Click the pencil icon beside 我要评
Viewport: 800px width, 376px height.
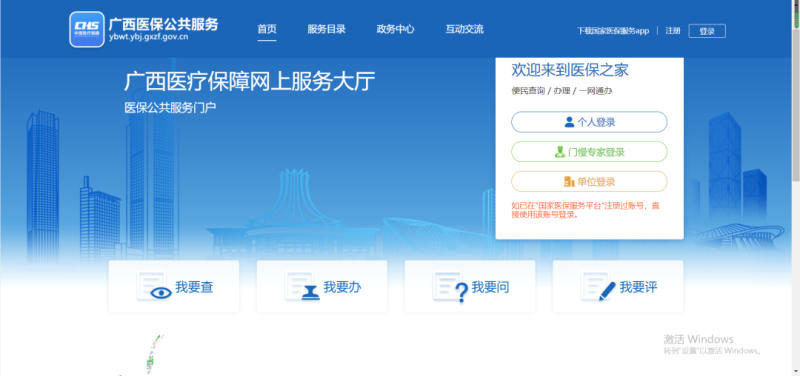pos(607,291)
